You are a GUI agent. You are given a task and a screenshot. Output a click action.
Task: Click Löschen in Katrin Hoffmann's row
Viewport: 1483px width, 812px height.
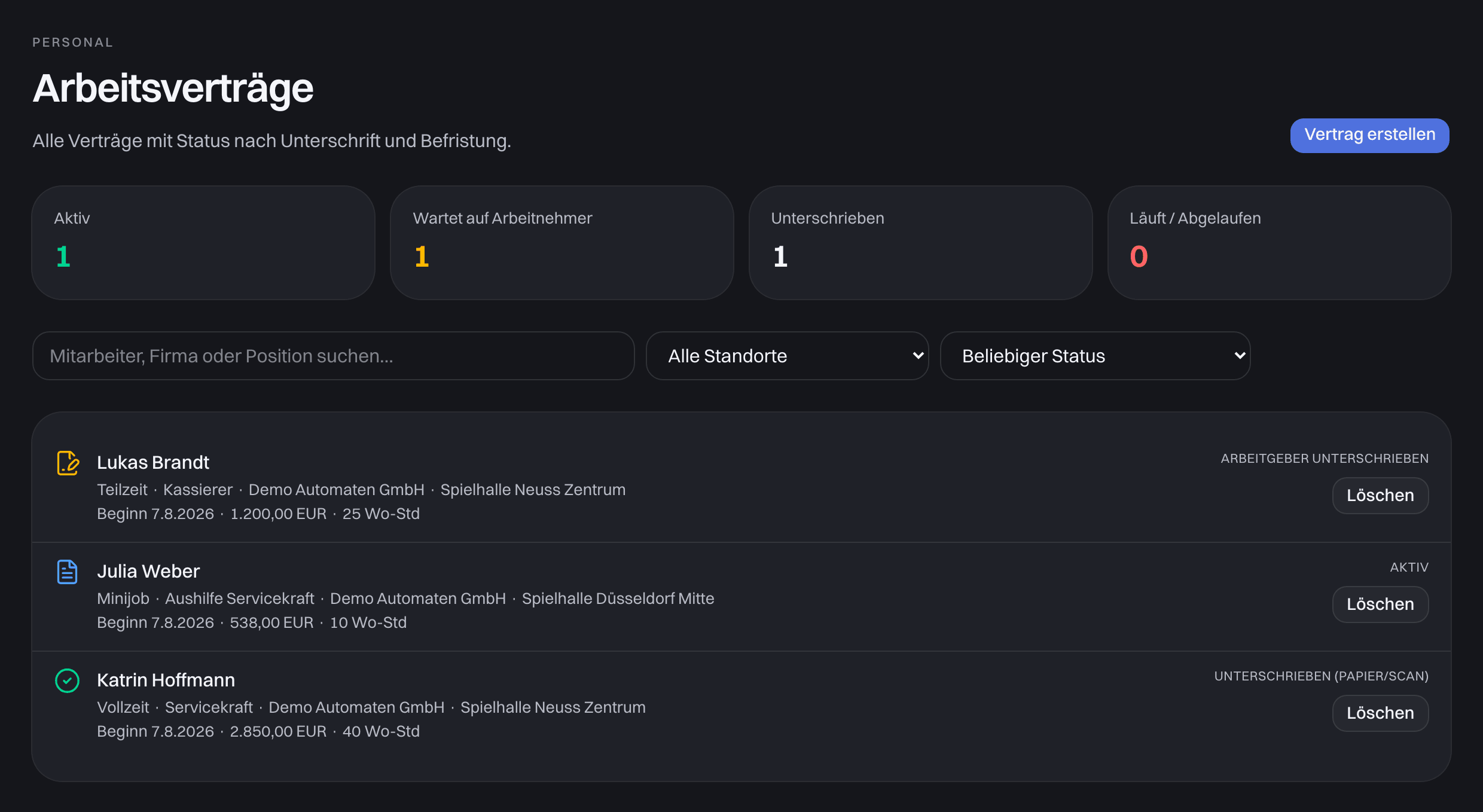click(x=1380, y=713)
